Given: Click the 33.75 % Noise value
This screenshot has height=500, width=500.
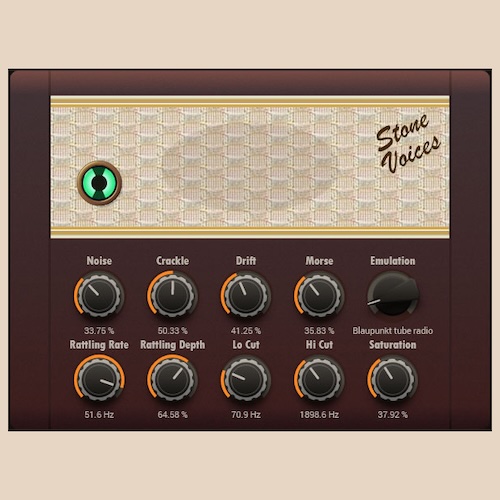Looking at the screenshot, I should (99, 331).
